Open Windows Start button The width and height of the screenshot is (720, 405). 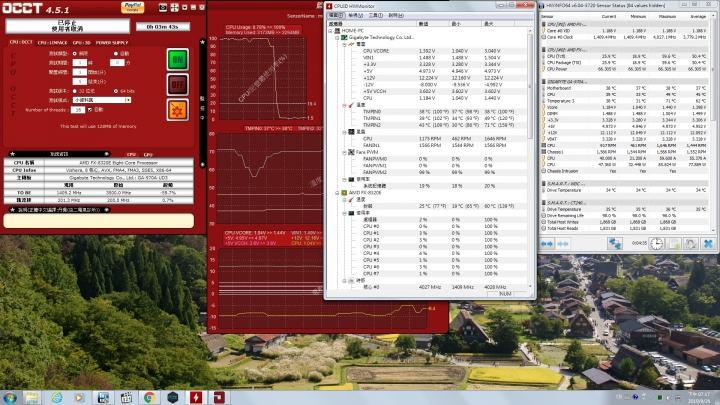pos(10,398)
